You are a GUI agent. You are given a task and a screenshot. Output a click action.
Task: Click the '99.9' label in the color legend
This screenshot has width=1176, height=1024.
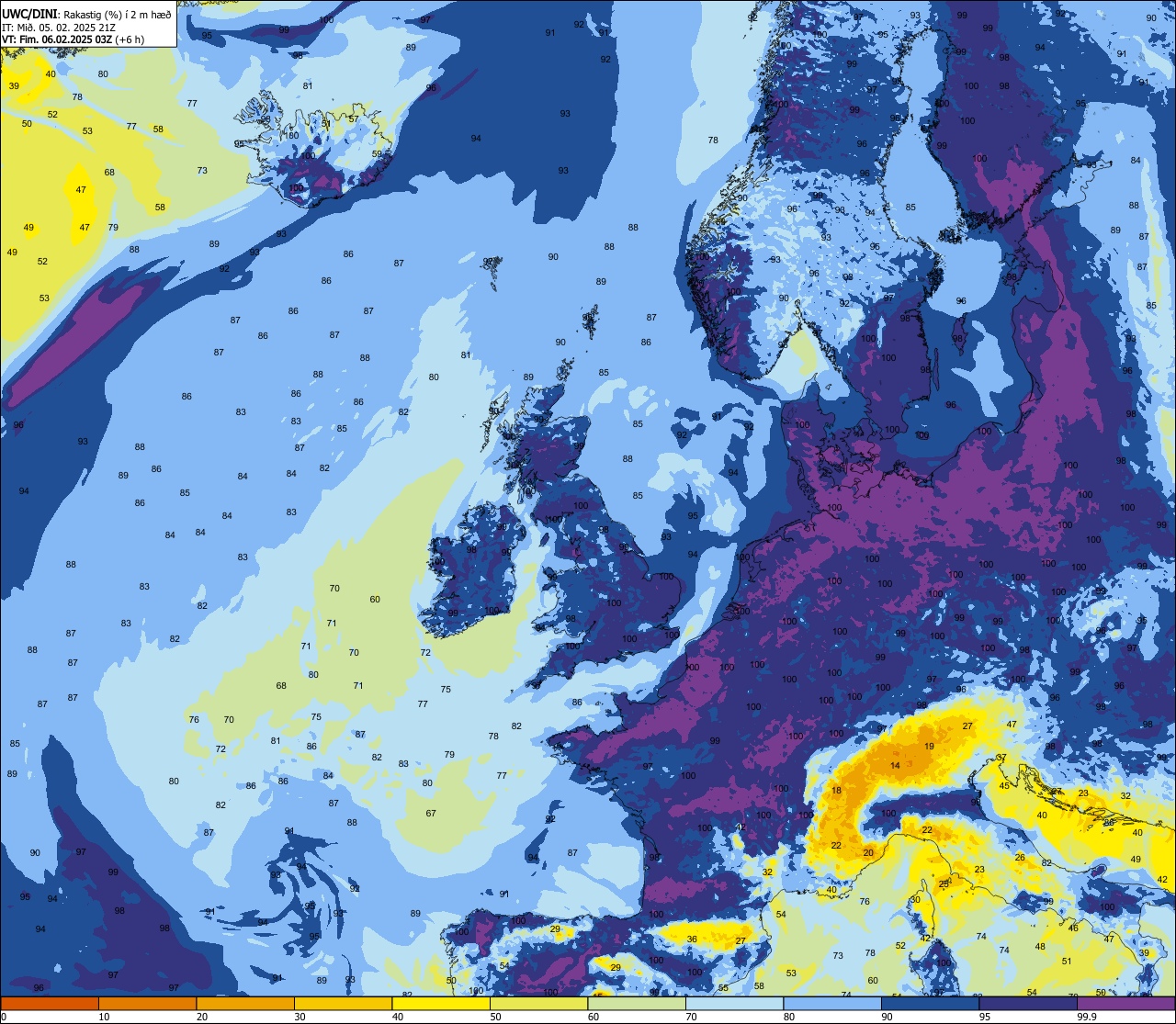1087,1017
